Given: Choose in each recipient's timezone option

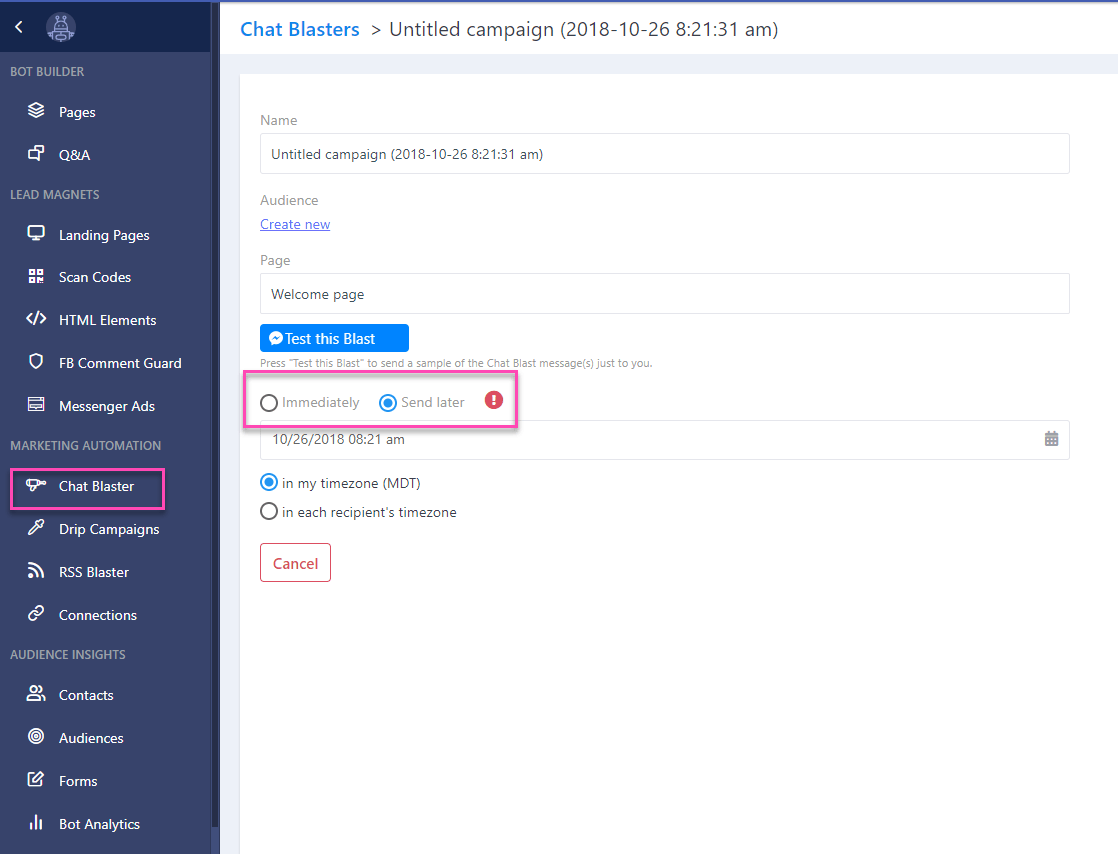Looking at the screenshot, I should point(269,512).
